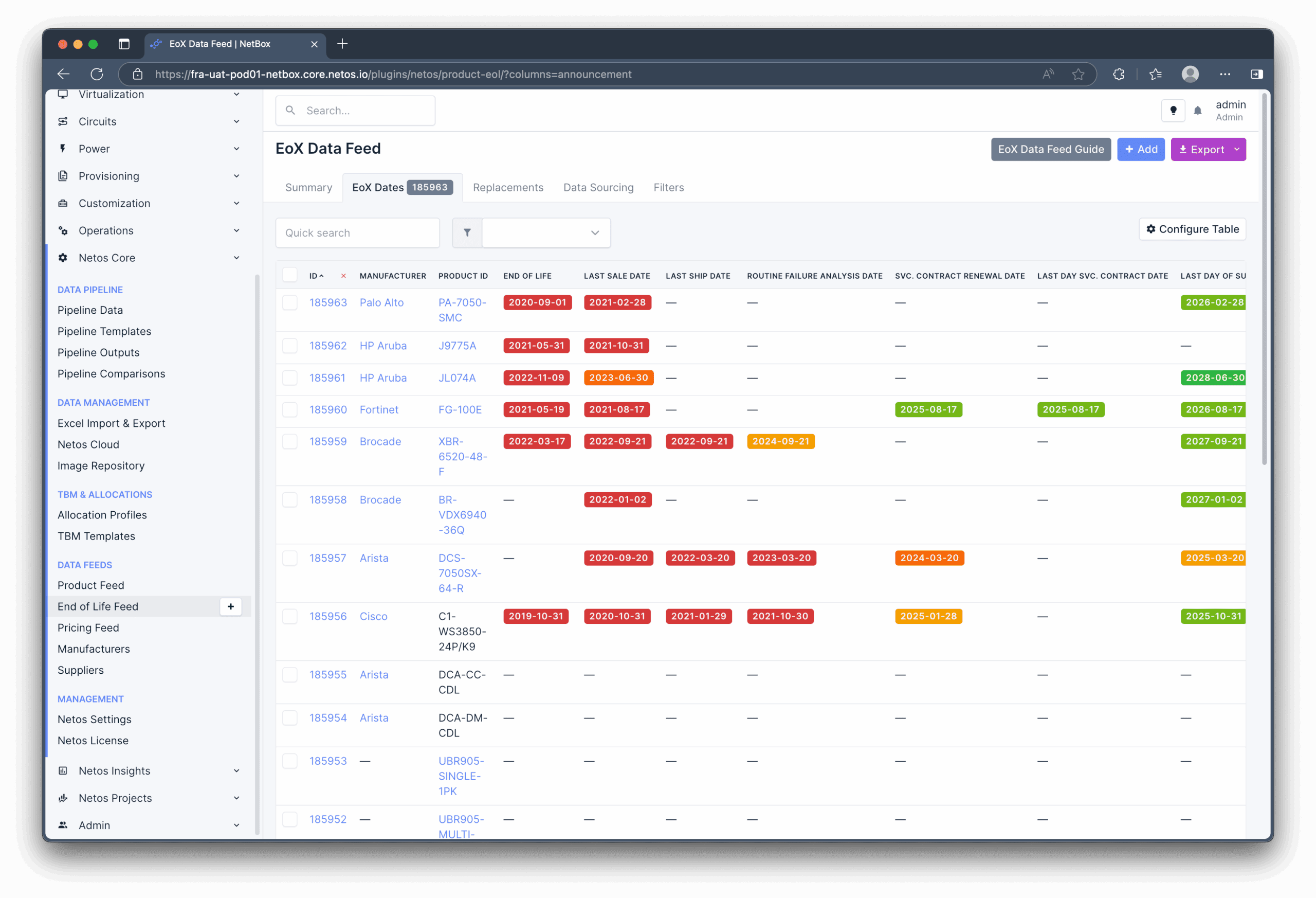The width and height of the screenshot is (1316, 898).
Task: Click the Add button
Action: (1141, 150)
